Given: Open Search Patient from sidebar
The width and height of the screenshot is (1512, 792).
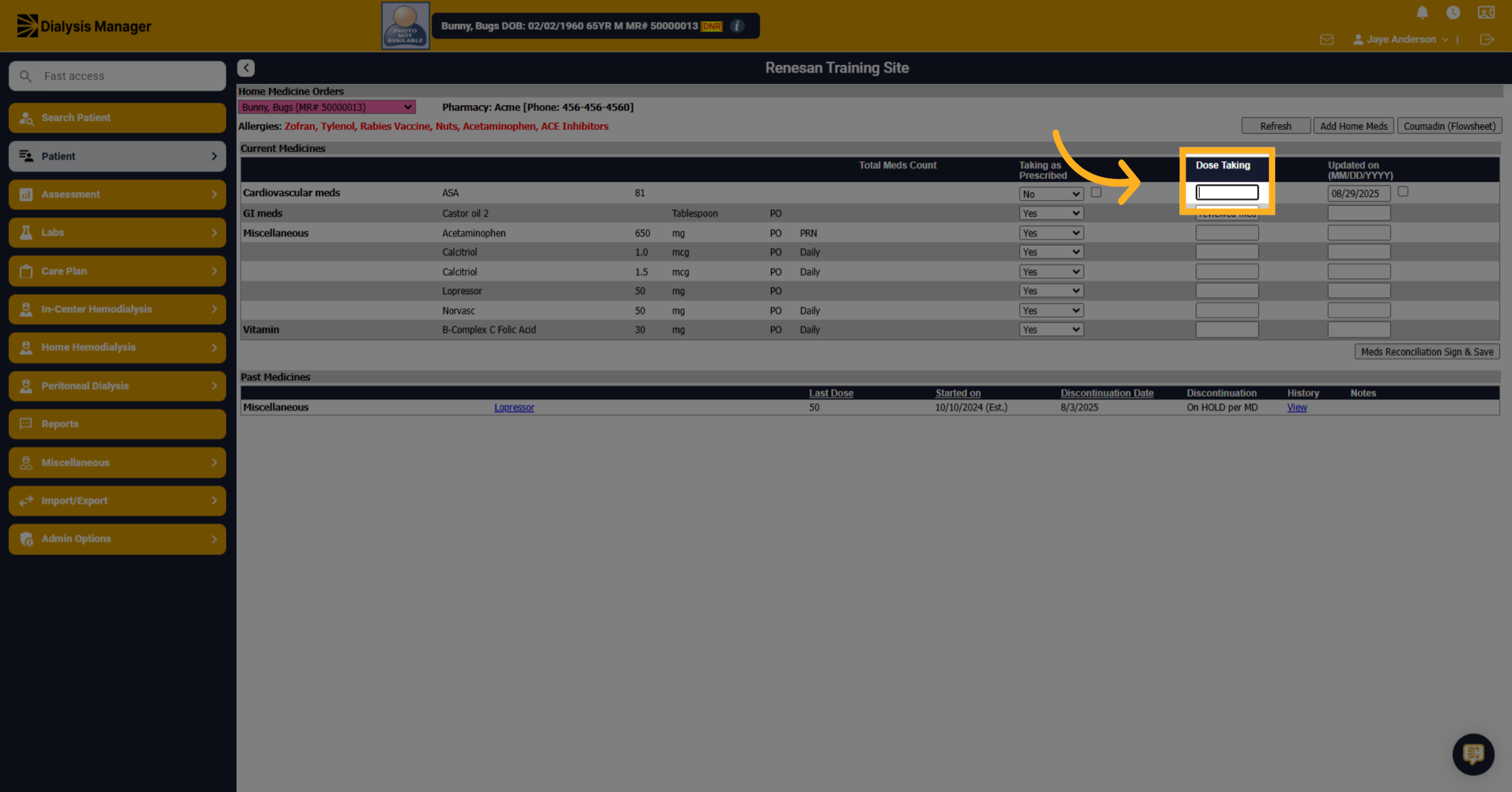Looking at the screenshot, I should 117,118.
